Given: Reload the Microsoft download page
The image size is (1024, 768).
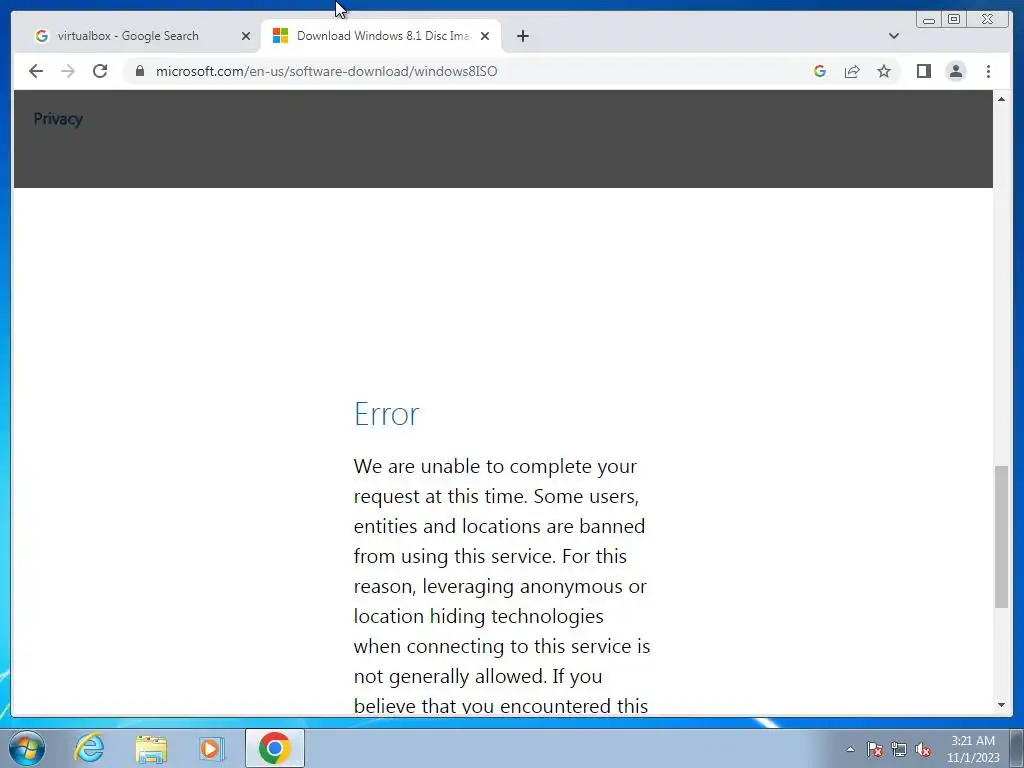Looking at the screenshot, I should pos(100,71).
